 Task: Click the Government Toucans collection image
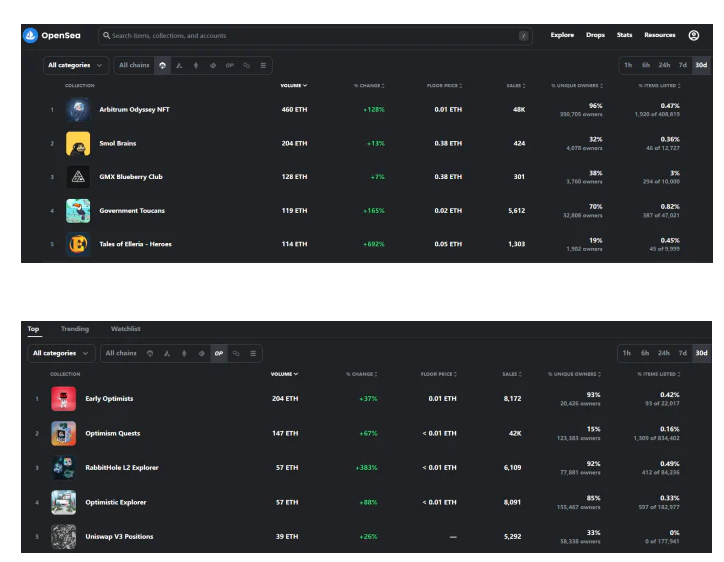pyautogui.click(x=78, y=211)
